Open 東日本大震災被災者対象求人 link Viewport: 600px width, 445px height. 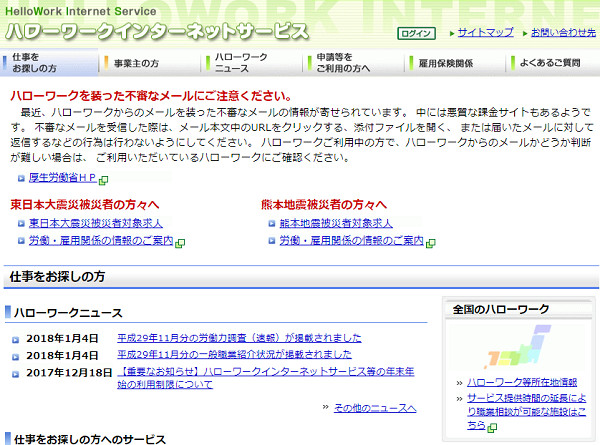95,223
